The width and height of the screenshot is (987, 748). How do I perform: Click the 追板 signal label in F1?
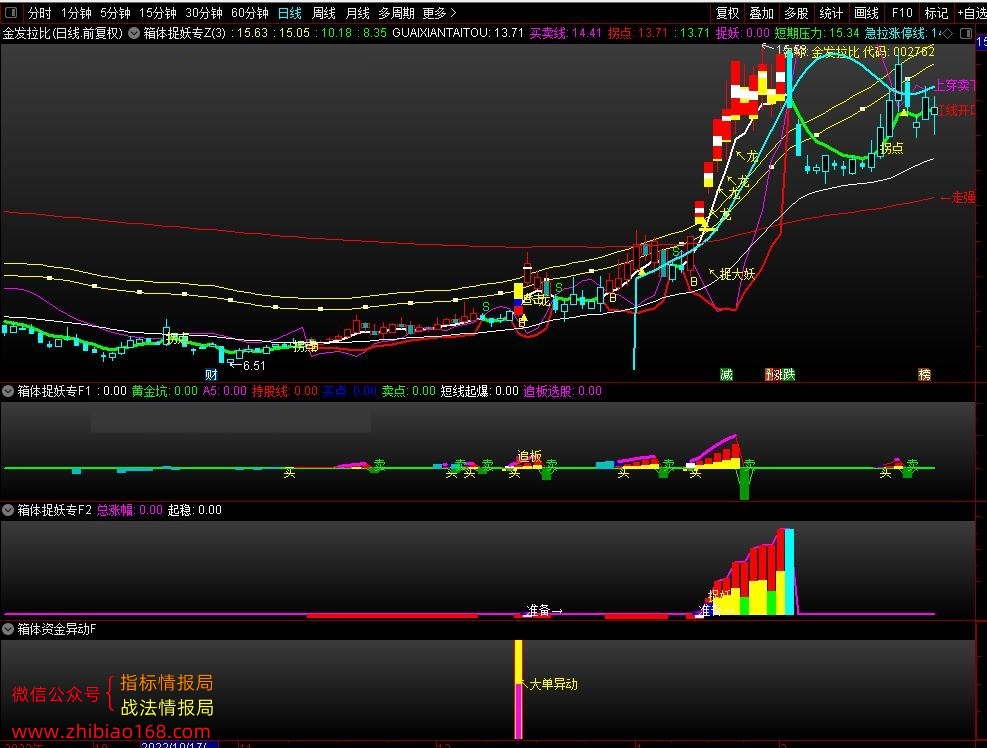tap(529, 456)
